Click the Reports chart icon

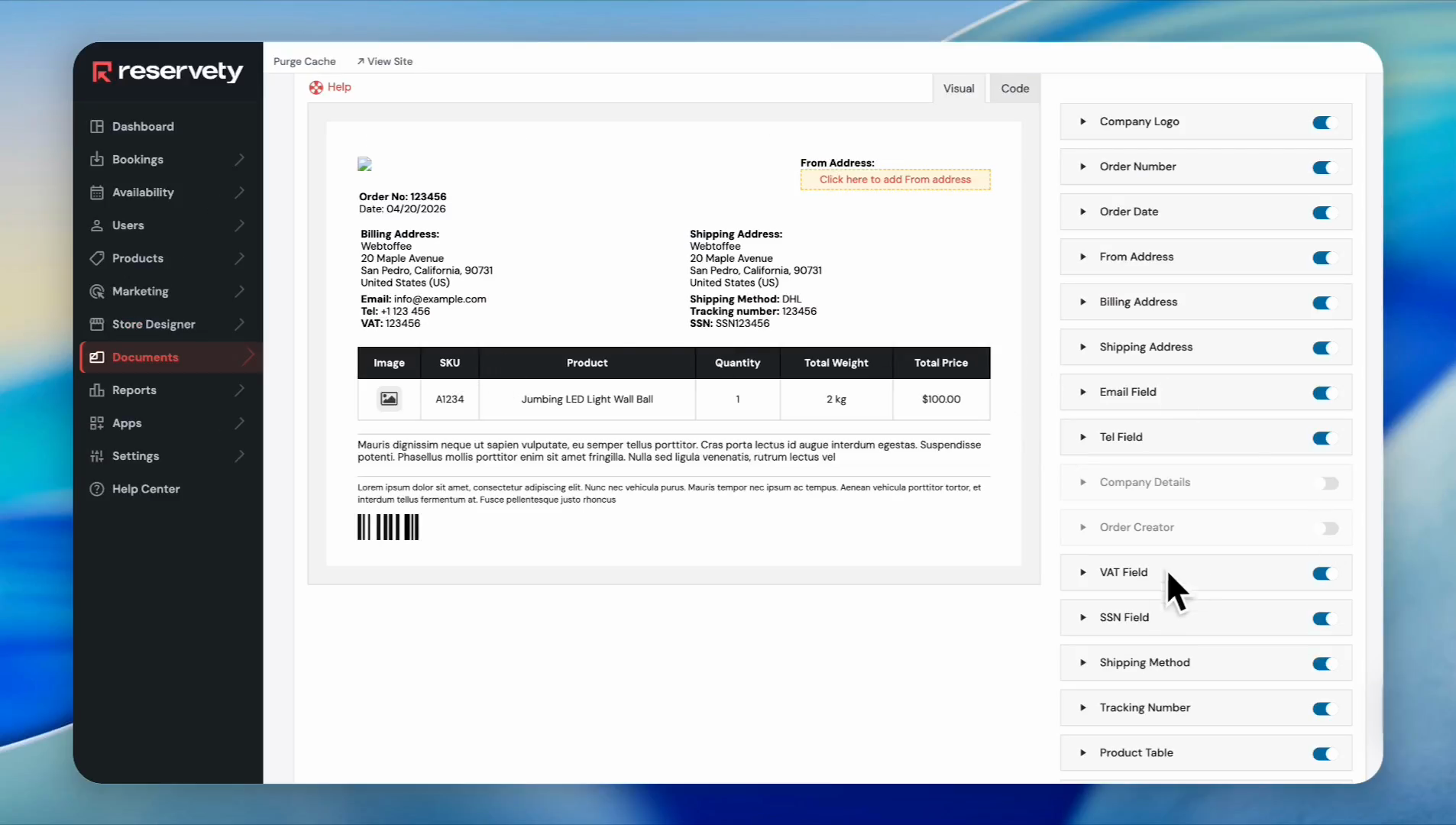97,390
